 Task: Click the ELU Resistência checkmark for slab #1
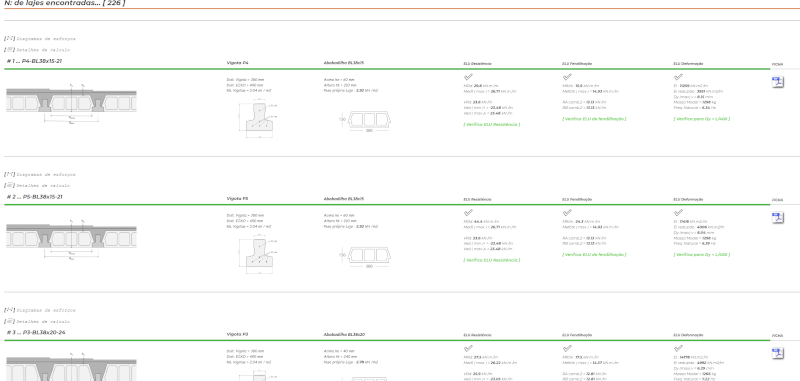coord(468,77)
